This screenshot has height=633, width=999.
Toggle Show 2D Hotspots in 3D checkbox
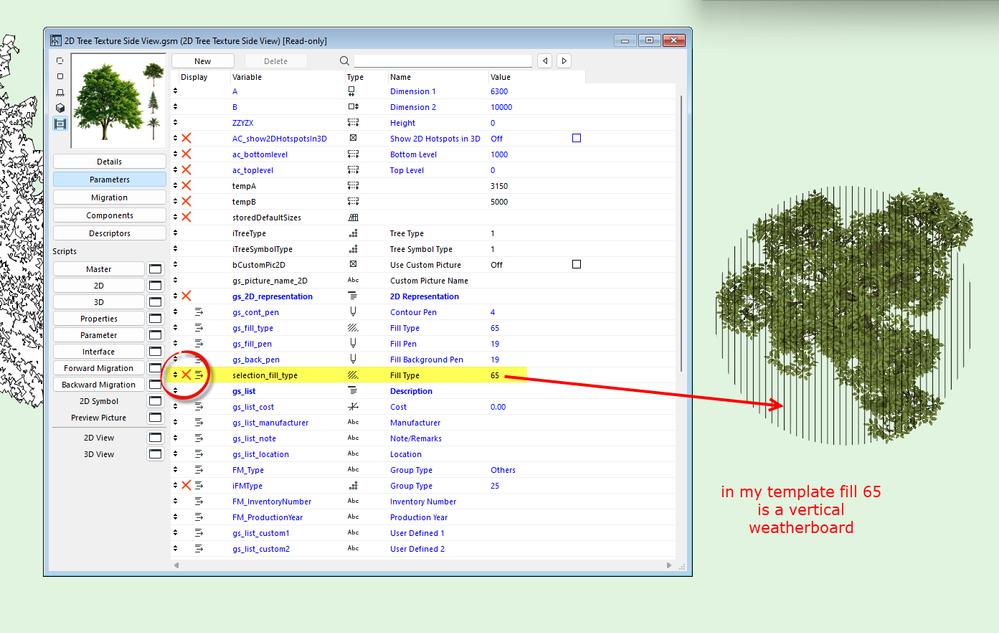click(577, 138)
